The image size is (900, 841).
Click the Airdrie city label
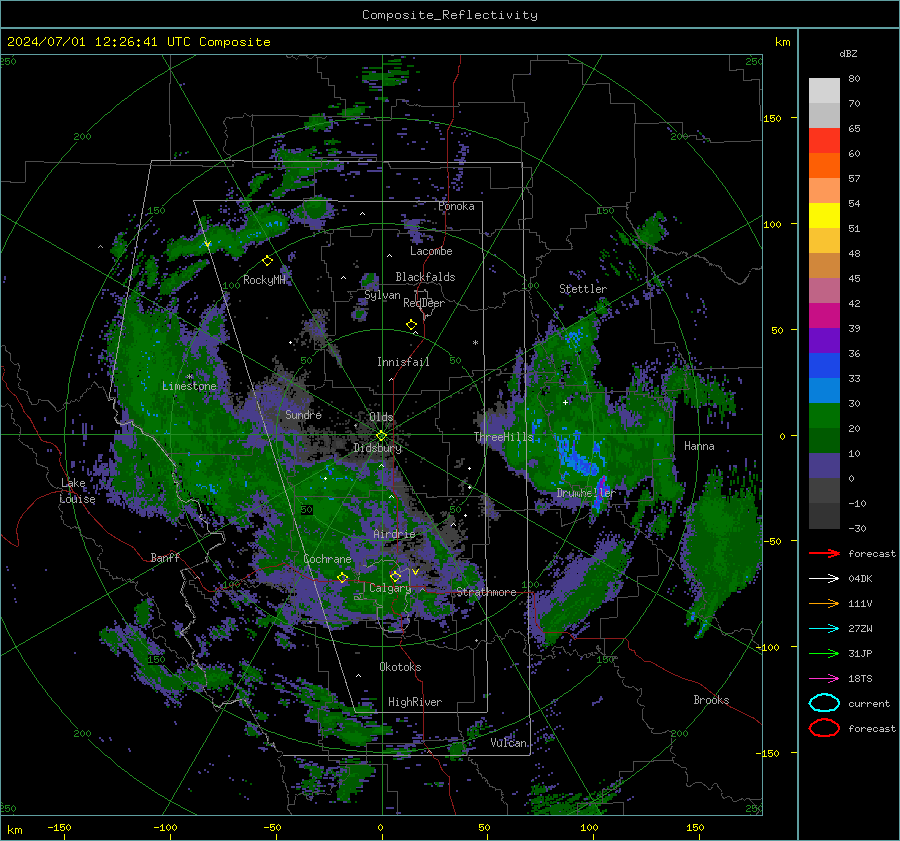click(x=394, y=534)
